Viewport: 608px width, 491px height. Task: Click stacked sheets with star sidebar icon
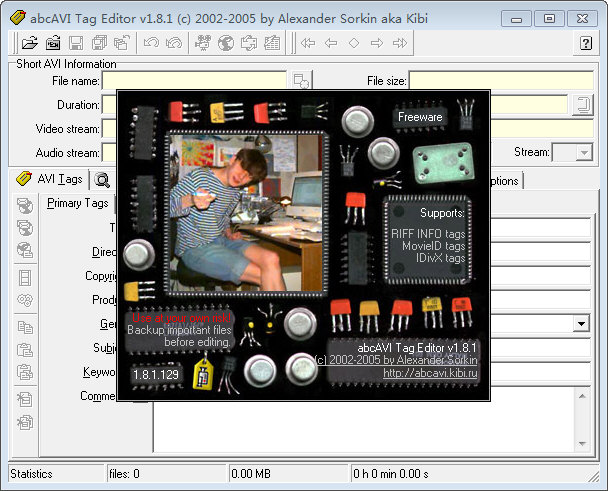[x=25, y=422]
